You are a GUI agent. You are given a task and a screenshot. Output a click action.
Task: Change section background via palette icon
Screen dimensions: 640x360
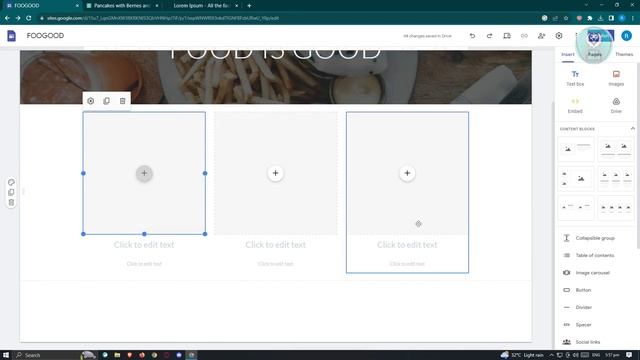click(x=11, y=182)
